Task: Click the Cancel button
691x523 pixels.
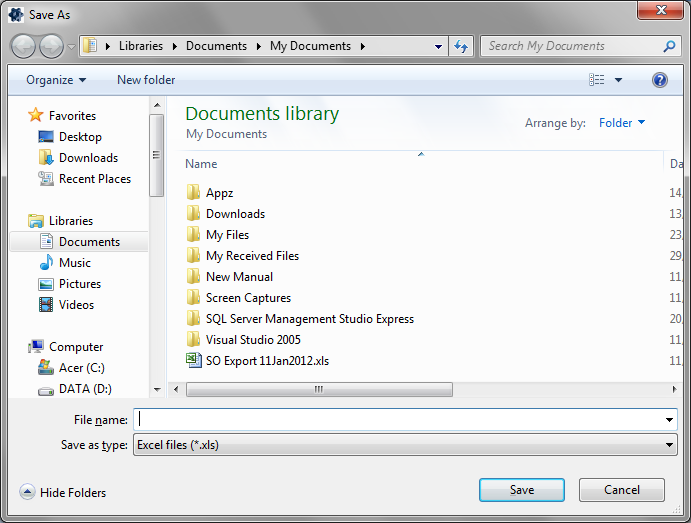Action: pyautogui.click(x=621, y=490)
